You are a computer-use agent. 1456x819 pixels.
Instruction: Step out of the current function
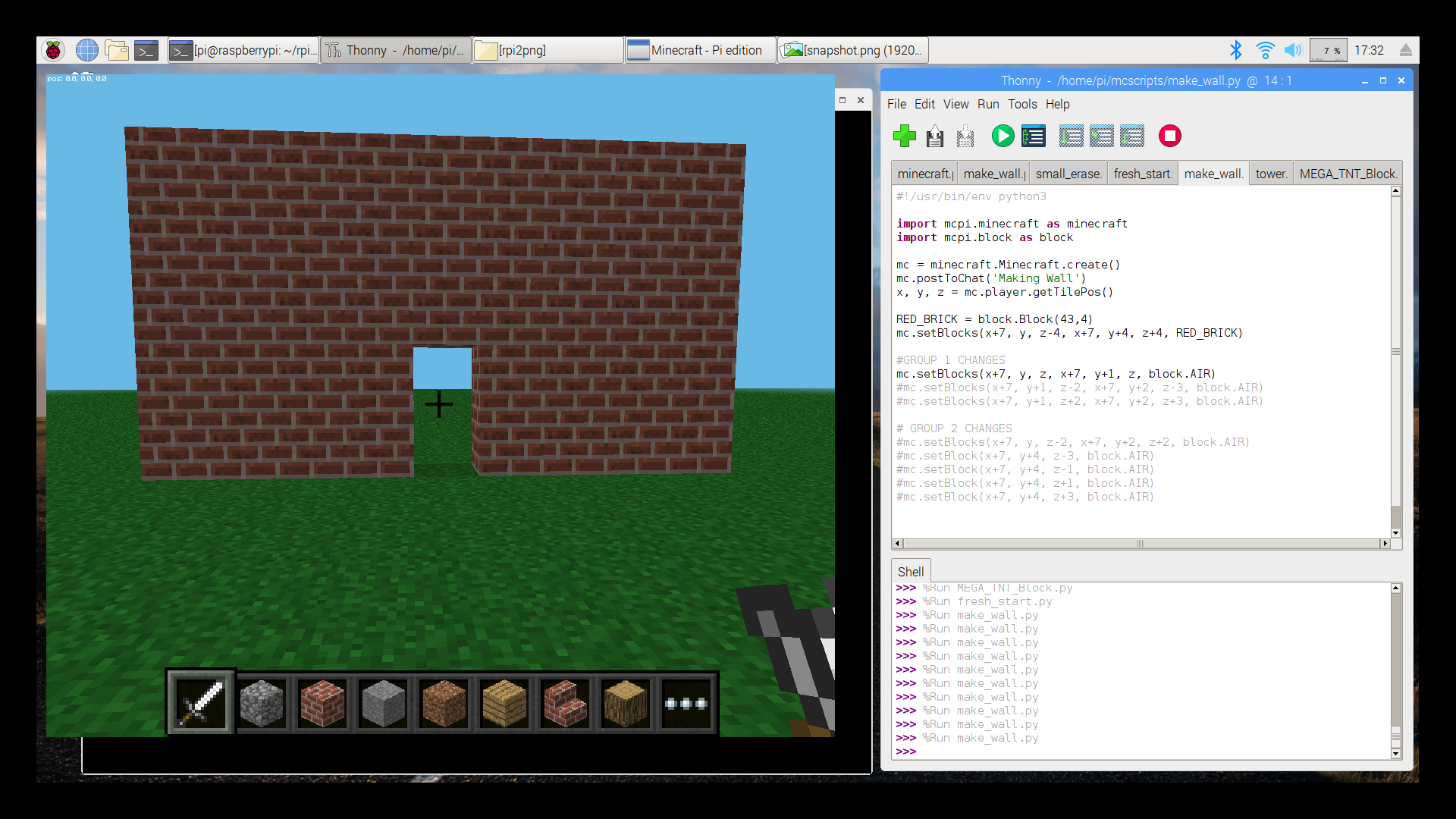coord(1131,136)
